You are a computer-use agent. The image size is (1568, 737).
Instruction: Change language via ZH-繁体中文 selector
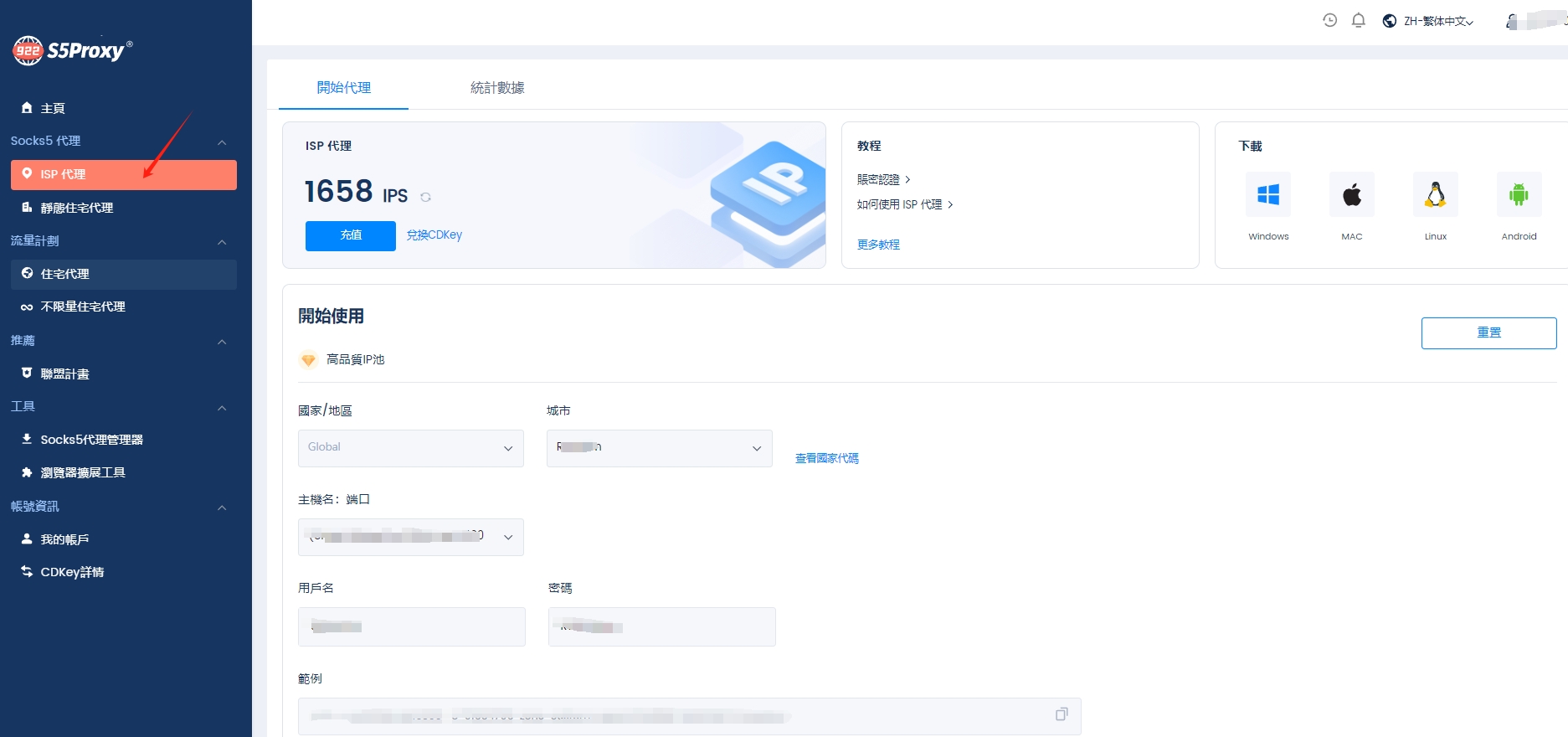tap(1430, 21)
